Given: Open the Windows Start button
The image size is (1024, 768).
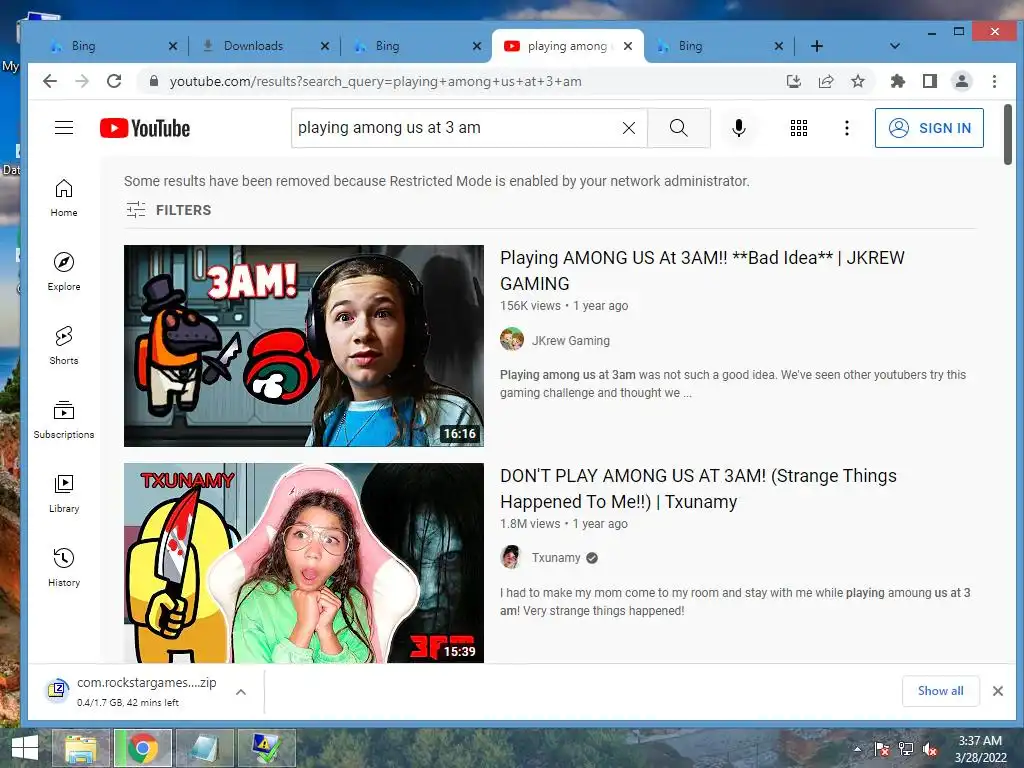Looking at the screenshot, I should 25,748.
